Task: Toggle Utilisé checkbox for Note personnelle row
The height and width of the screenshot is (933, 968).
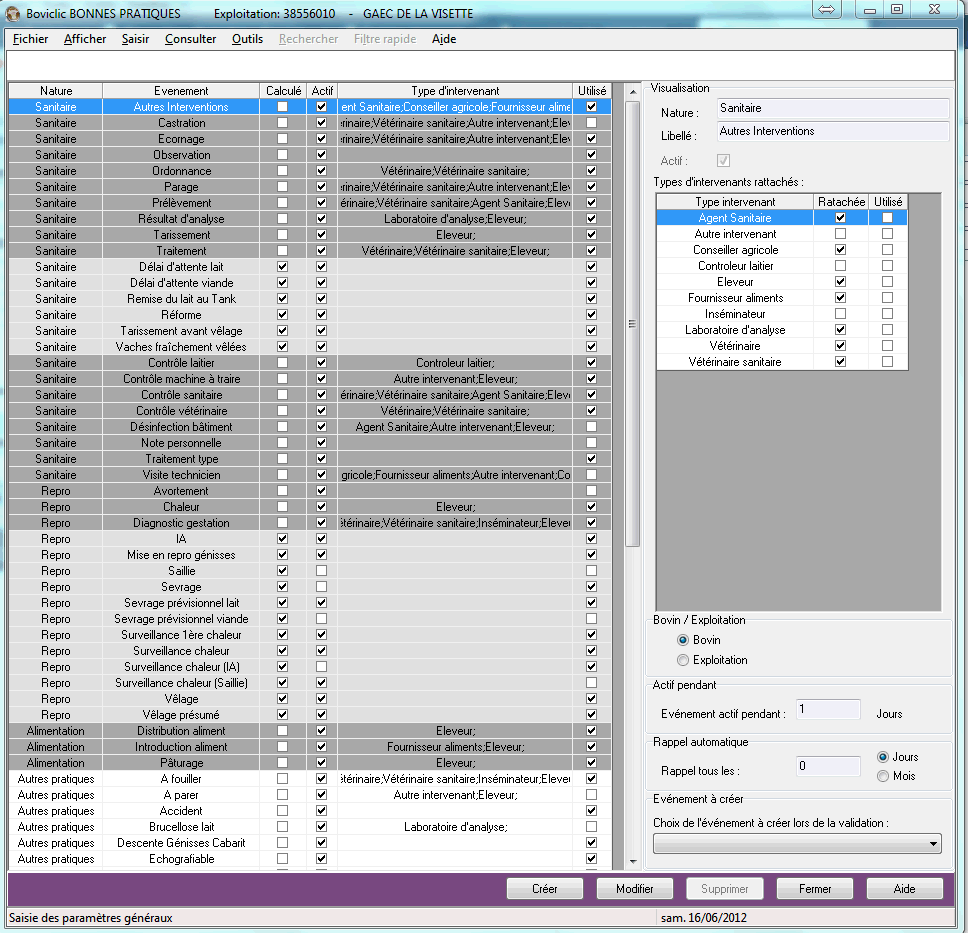Action: tap(591, 442)
